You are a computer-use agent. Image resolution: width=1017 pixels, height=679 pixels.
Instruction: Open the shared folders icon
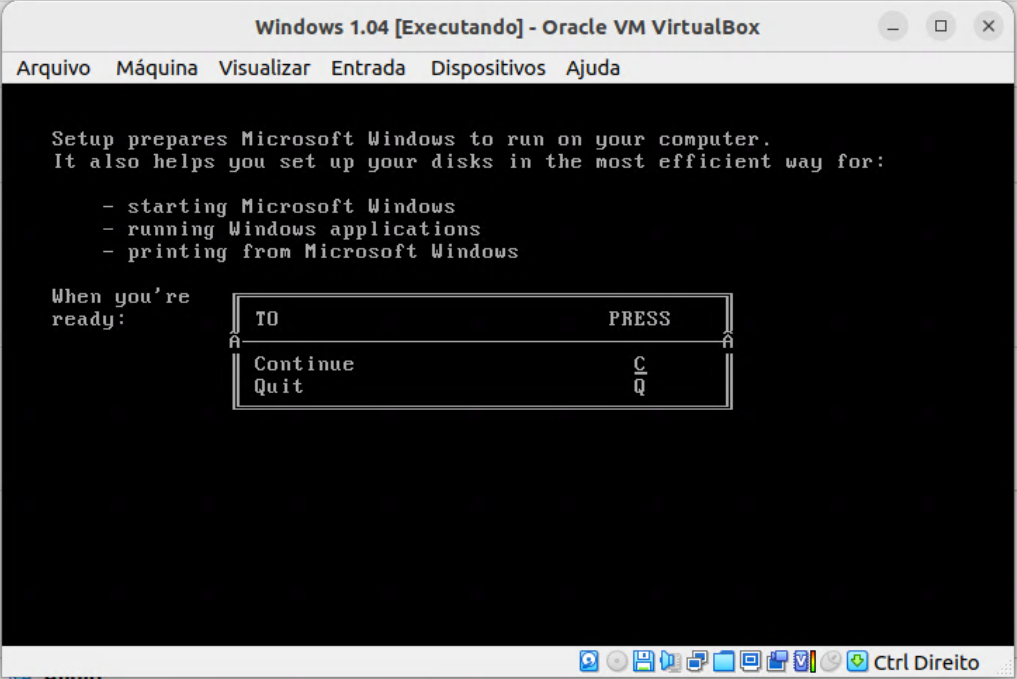[x=724, y=661]
